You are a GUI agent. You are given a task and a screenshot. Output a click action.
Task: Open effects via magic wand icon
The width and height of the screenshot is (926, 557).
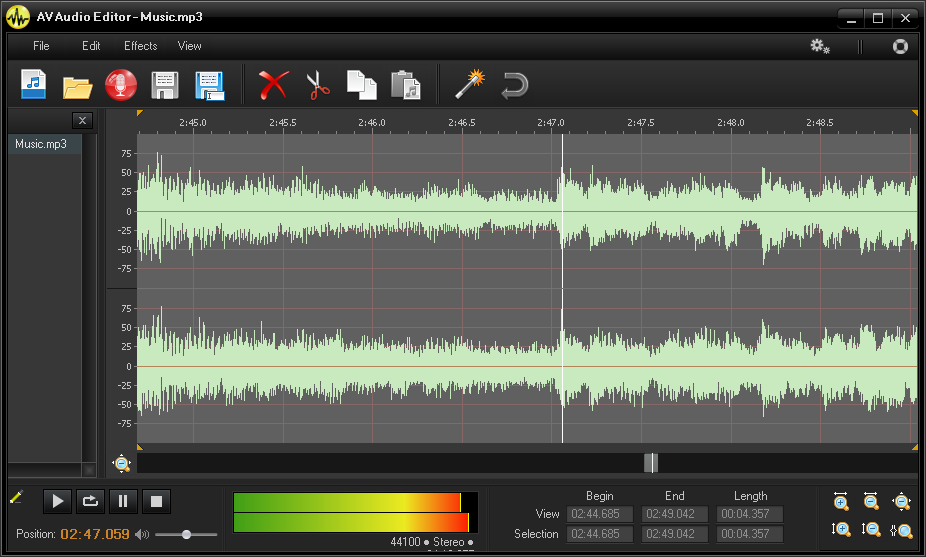point(470,84)
